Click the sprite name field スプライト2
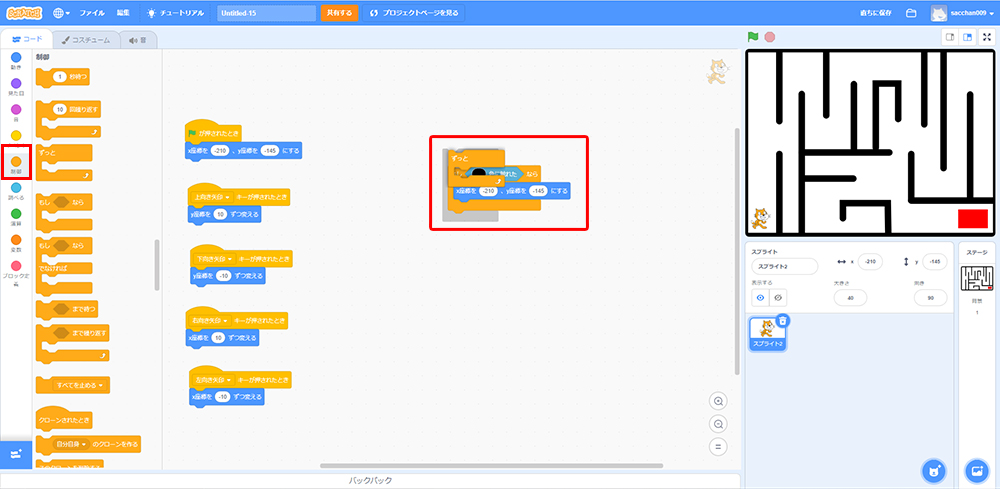The image size is (1000, 489). [x=784, y=267]
